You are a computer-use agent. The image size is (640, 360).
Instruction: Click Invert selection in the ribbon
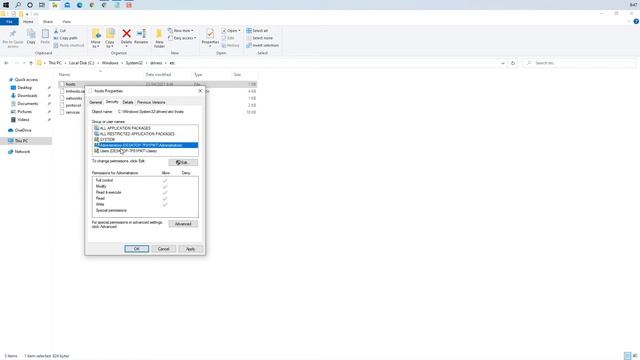pyautogui.click(x=262, y=45)
